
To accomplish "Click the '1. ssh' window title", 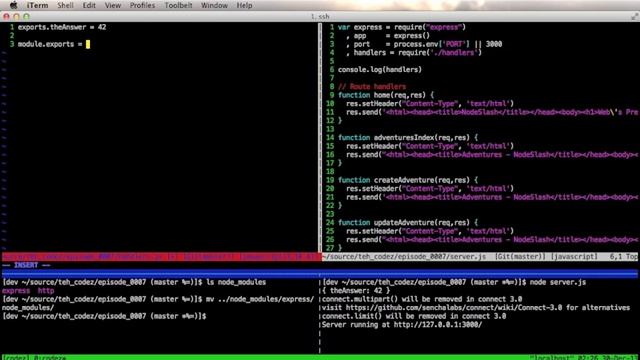I will [320, 16].
